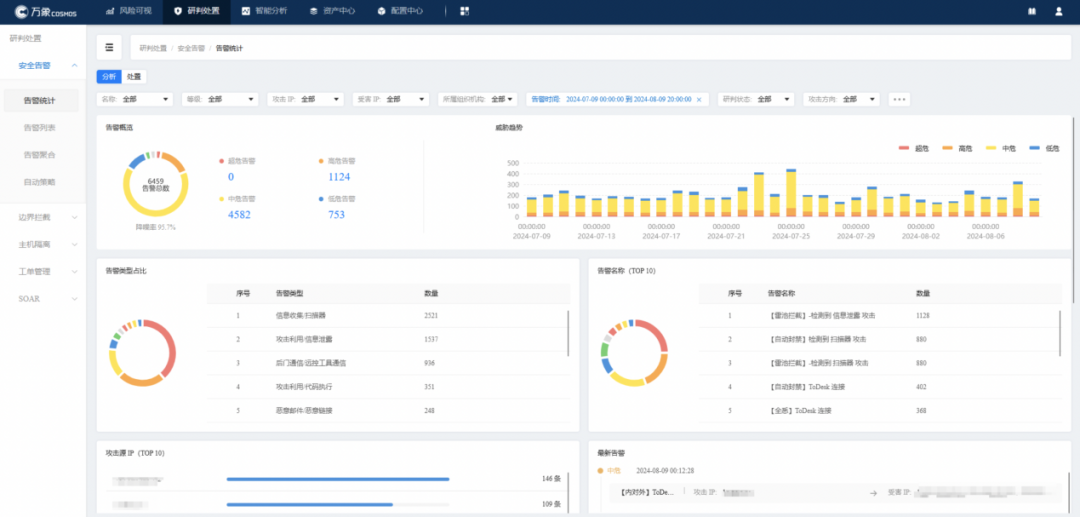Toggle the 高危 legend in threat trend chart

tap(957, 148)
